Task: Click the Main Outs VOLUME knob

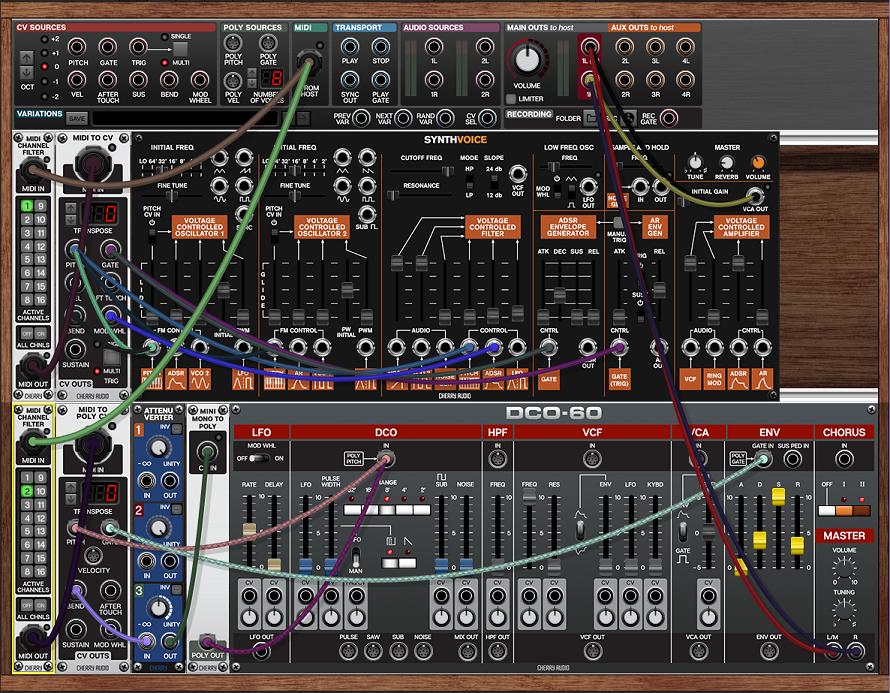Action: coord(527,60)
